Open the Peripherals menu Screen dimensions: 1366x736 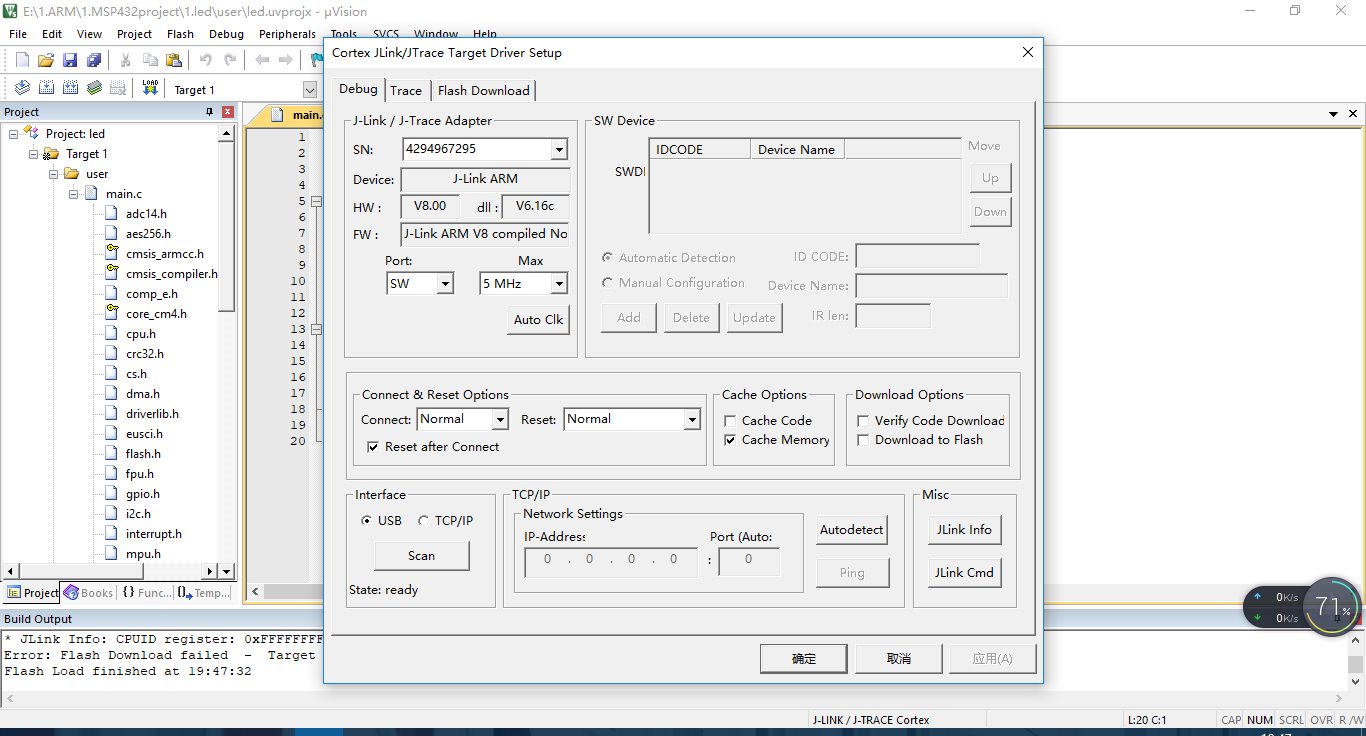287,34
